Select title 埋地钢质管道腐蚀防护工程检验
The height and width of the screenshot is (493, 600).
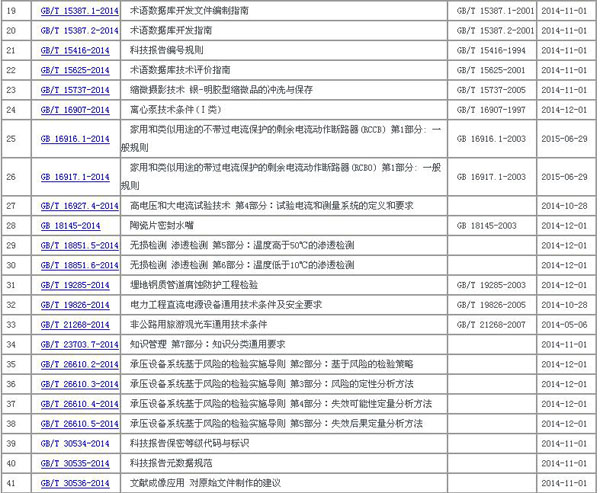click(194, 286)
